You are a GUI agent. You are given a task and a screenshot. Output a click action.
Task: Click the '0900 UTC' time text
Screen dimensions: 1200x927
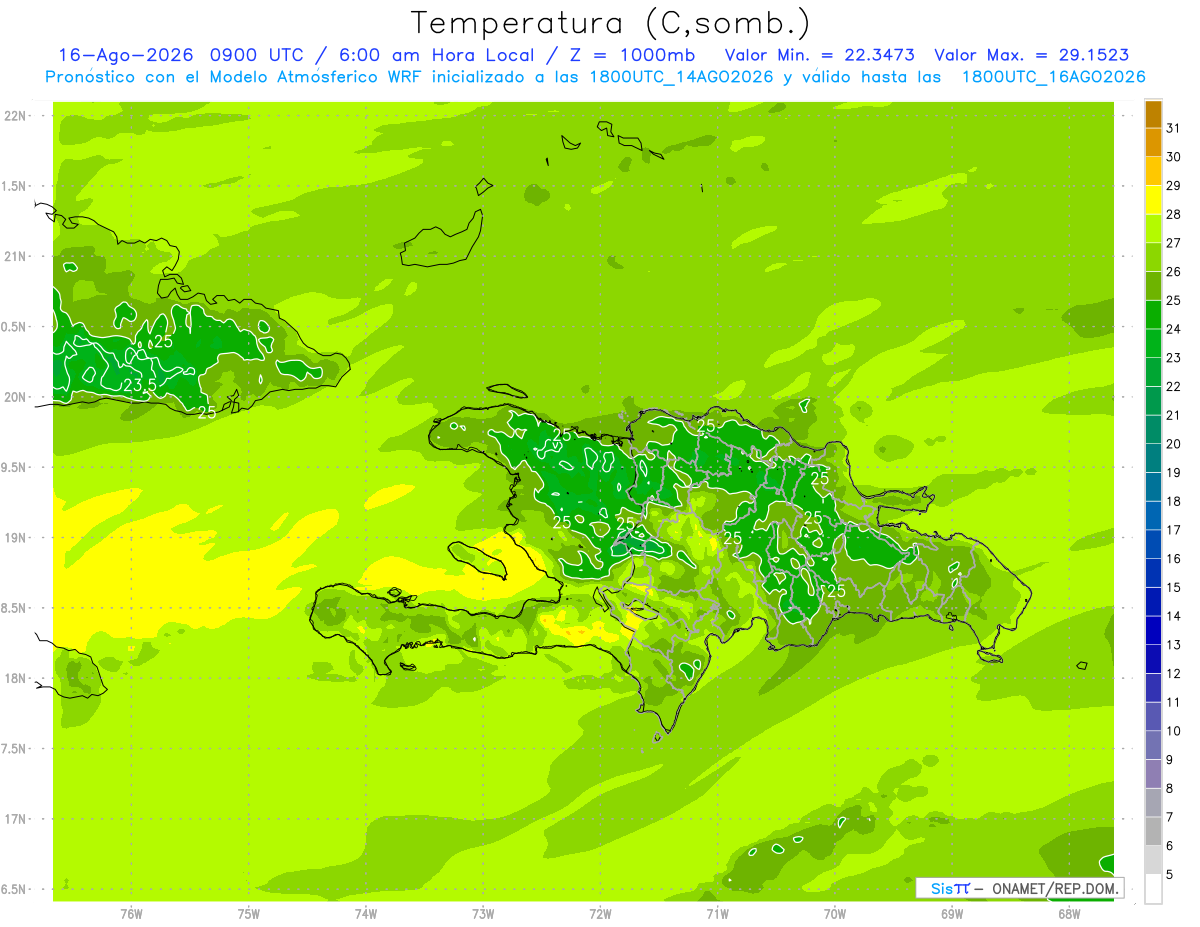click(x=258, y=55)
